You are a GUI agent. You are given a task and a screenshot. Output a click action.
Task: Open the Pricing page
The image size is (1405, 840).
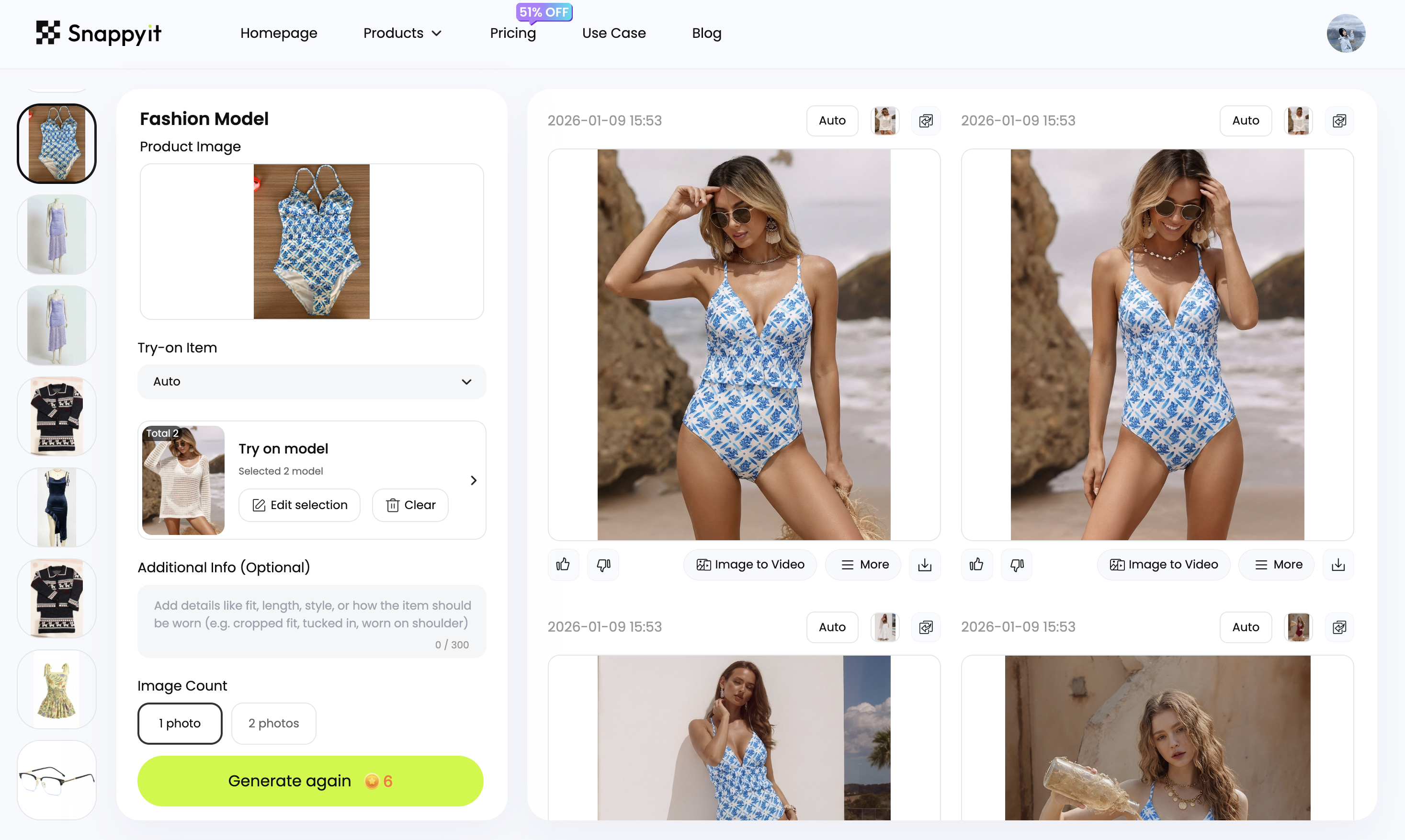point(513,34)
